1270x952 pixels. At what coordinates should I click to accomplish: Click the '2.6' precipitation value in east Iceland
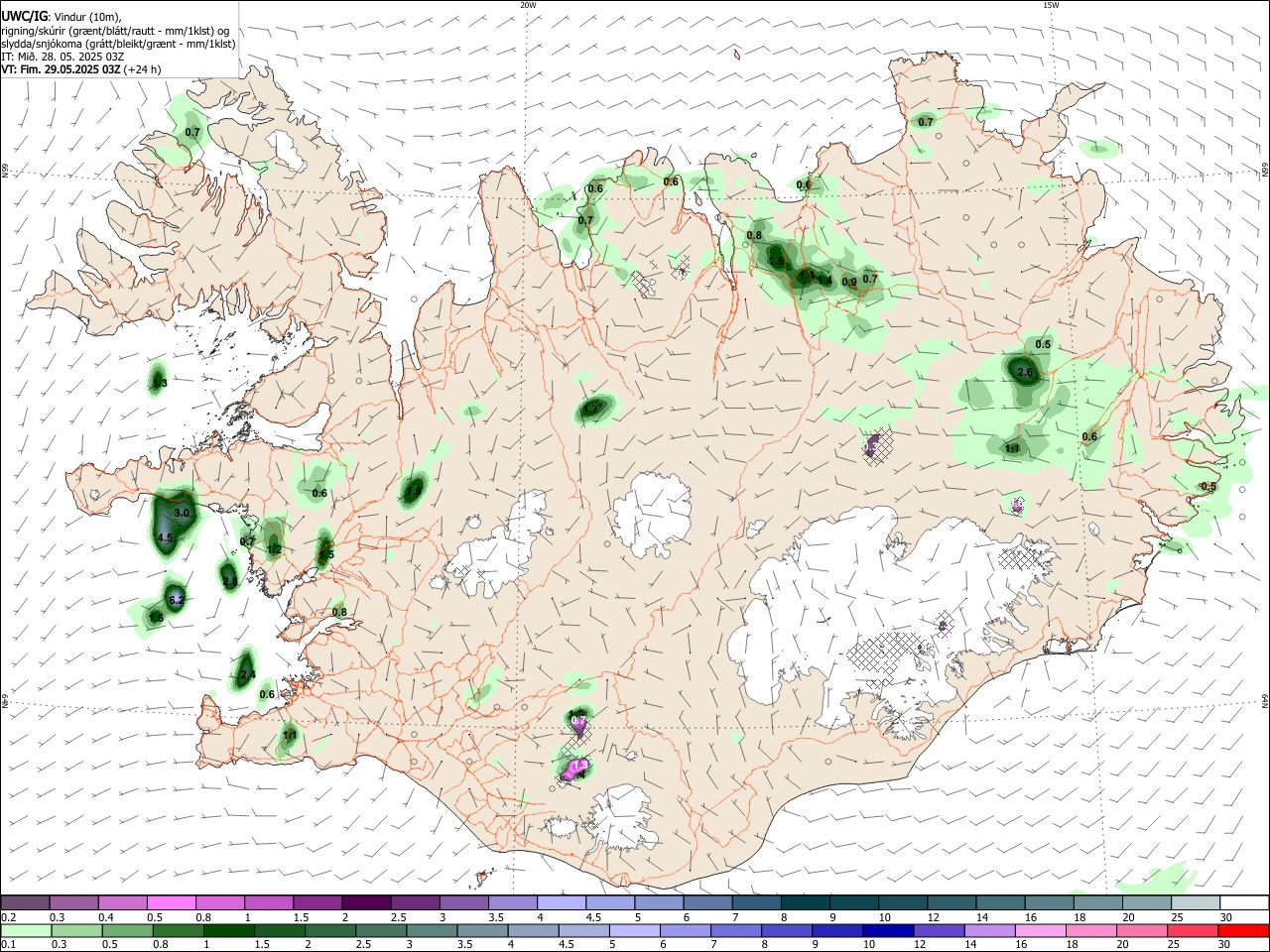1026,373
